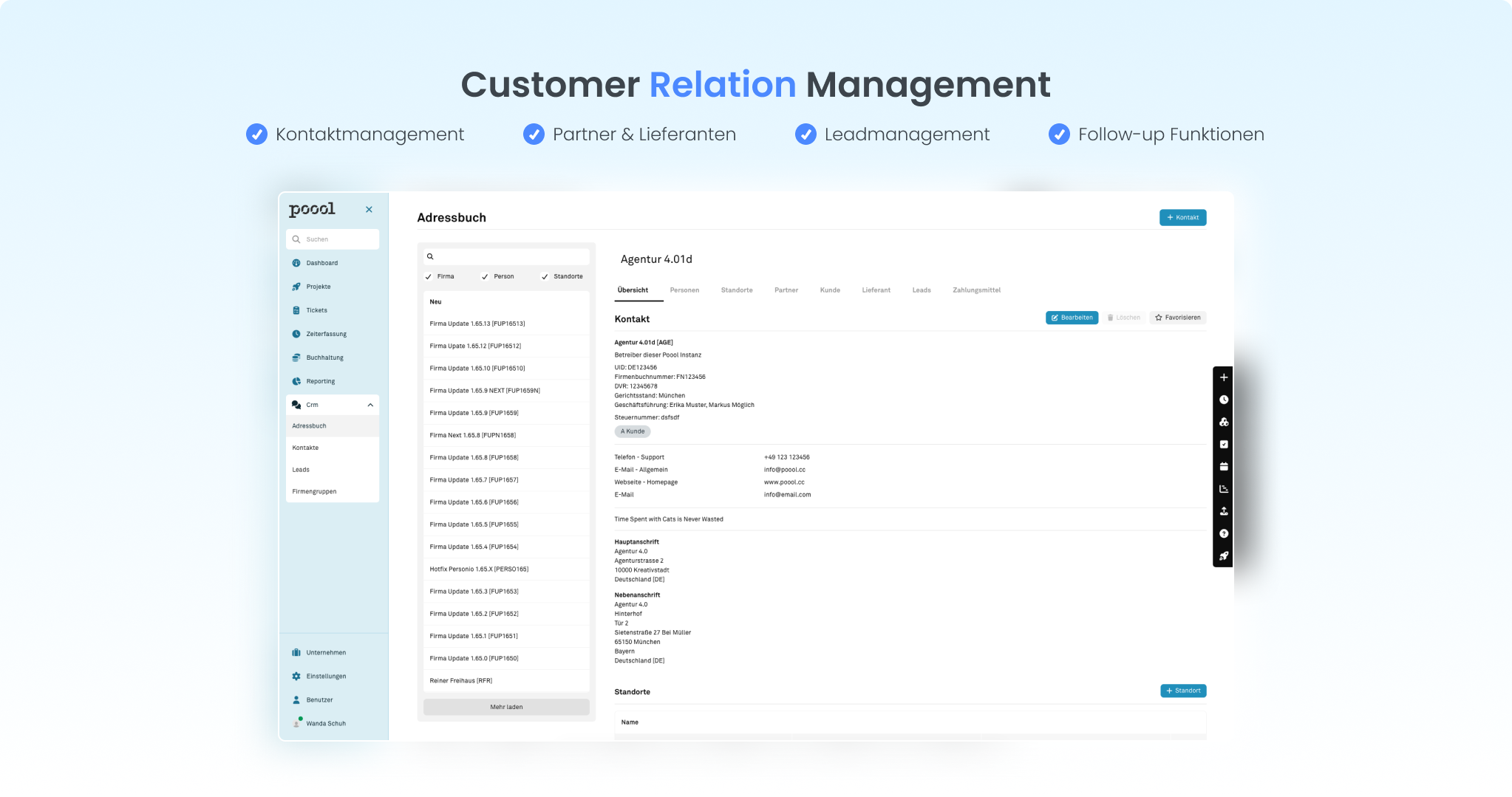Toggle the Firma filter checkbox

(x=429, y=276)
